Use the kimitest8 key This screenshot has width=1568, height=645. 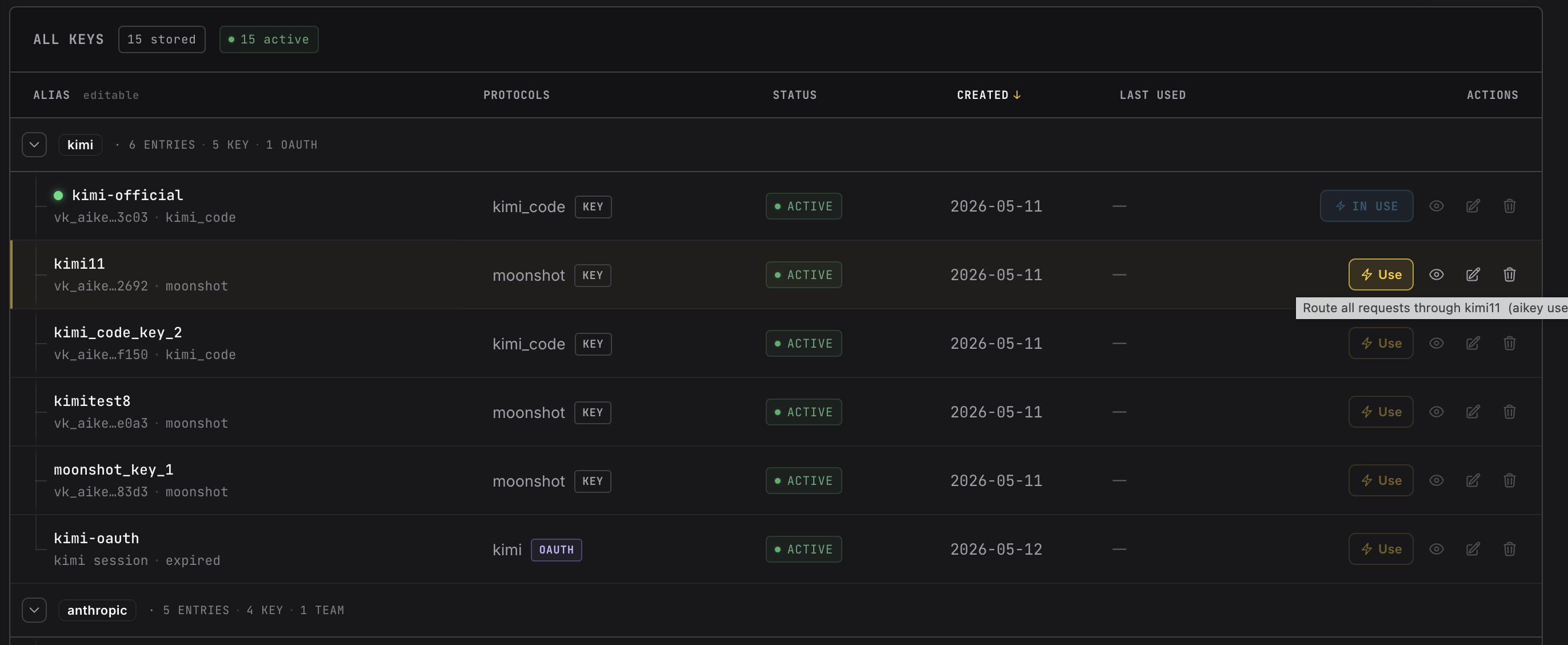tap(1381, 412)
